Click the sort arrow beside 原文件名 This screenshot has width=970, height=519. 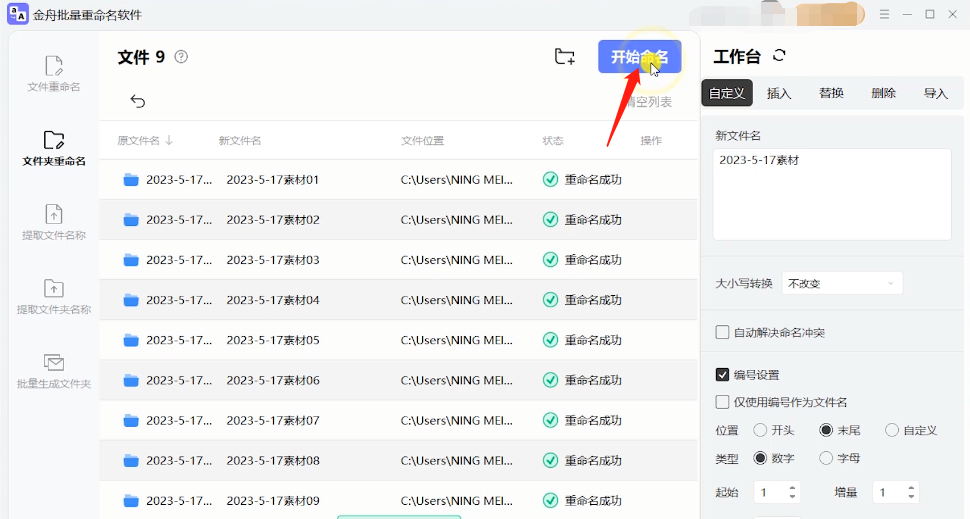169,140
